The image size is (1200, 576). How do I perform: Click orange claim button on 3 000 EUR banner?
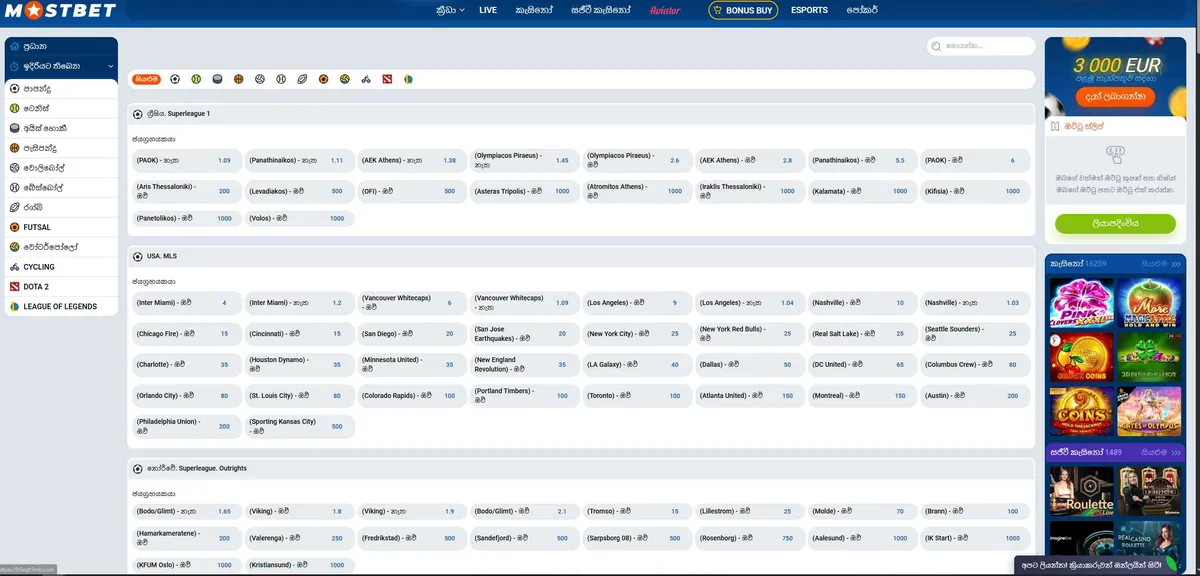click(x=1116, y=96)
